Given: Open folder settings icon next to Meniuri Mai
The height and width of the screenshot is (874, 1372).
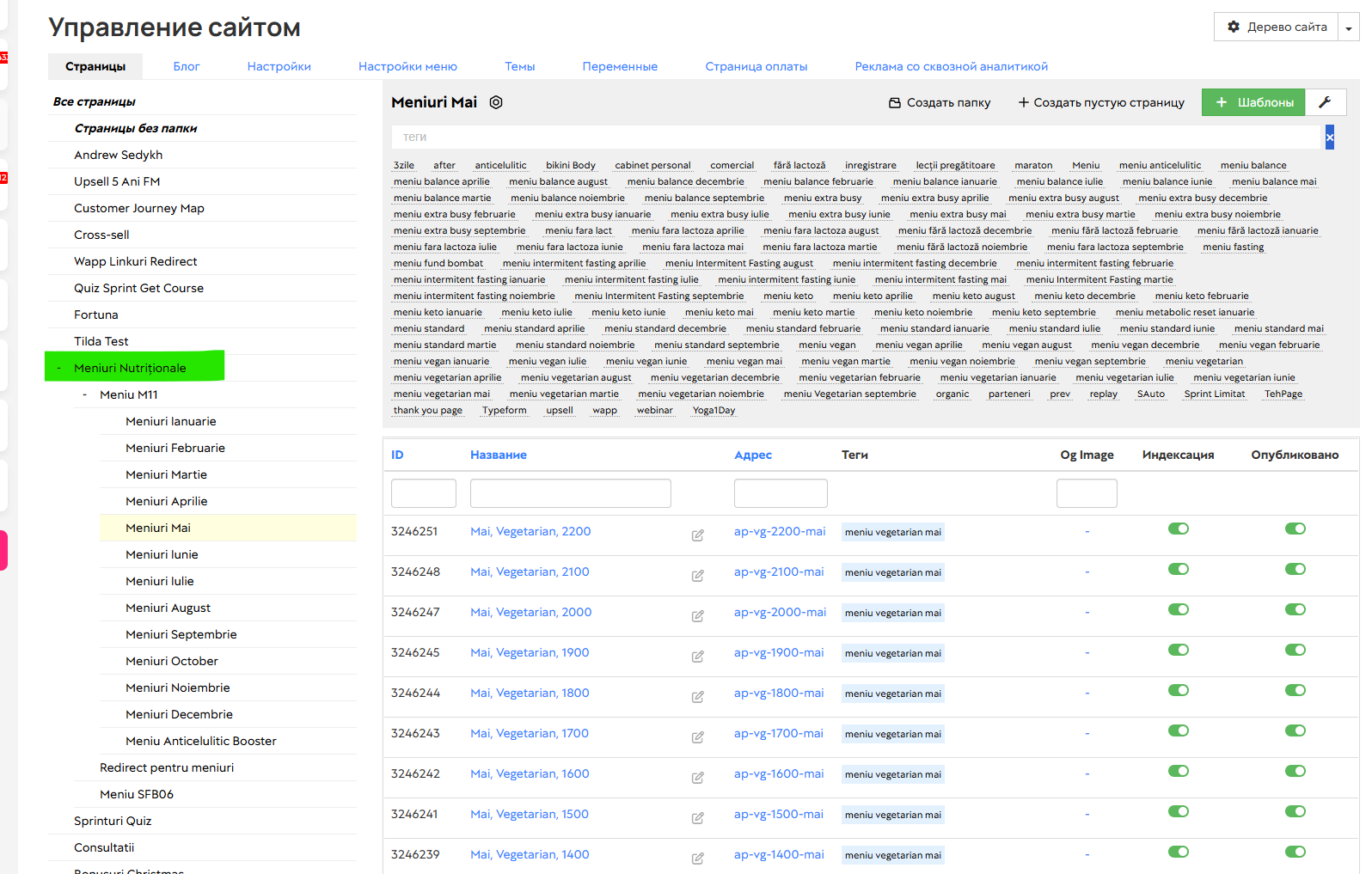Looking at the screenshot, I should (x=496, y=102).
